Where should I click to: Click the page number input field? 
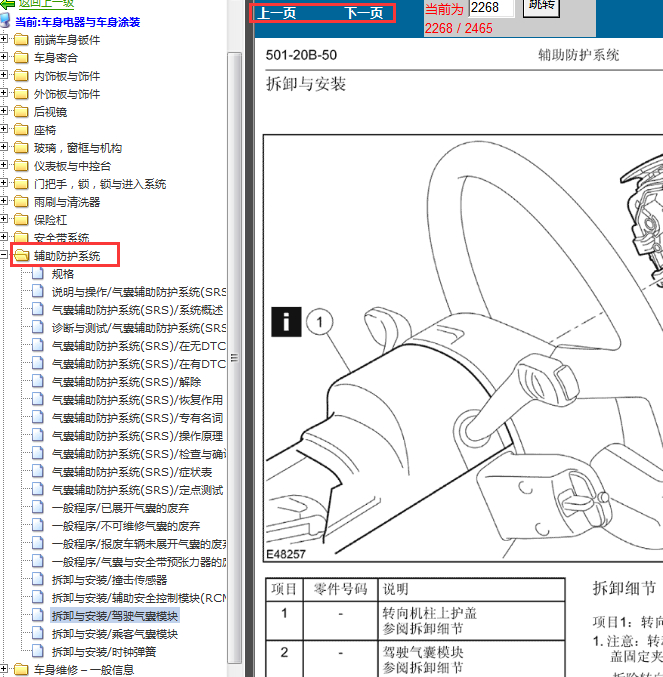coord(492,8)
